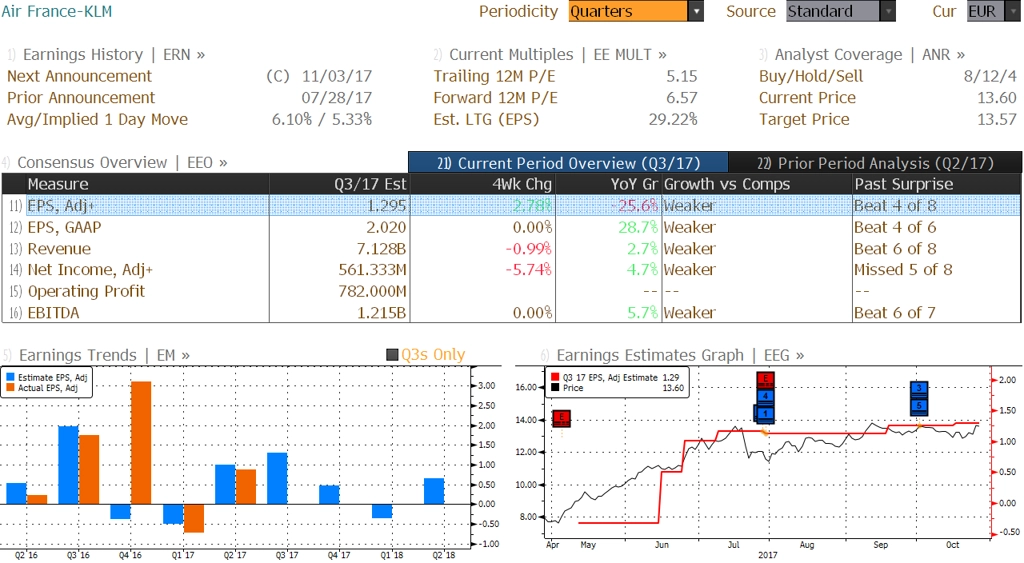This screenshot has height=563, width=1024.
Task: Click the blue 3 analyst marker in September
Action: click(919, 389)
